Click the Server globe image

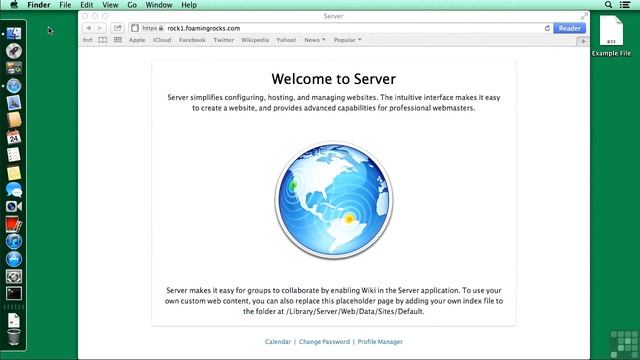coord(333,200)
